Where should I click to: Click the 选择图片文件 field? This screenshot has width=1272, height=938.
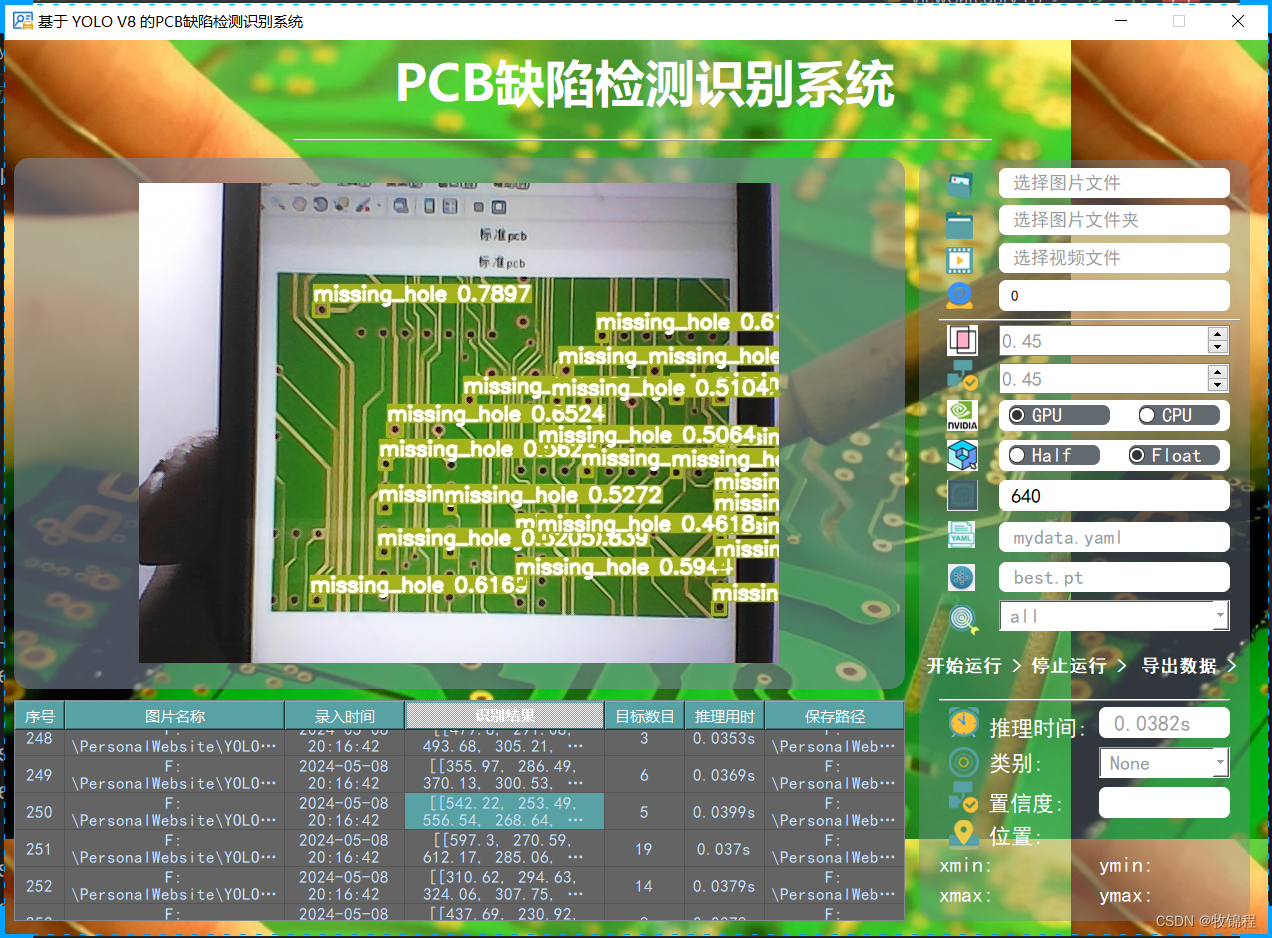(x=1114, y=183)
